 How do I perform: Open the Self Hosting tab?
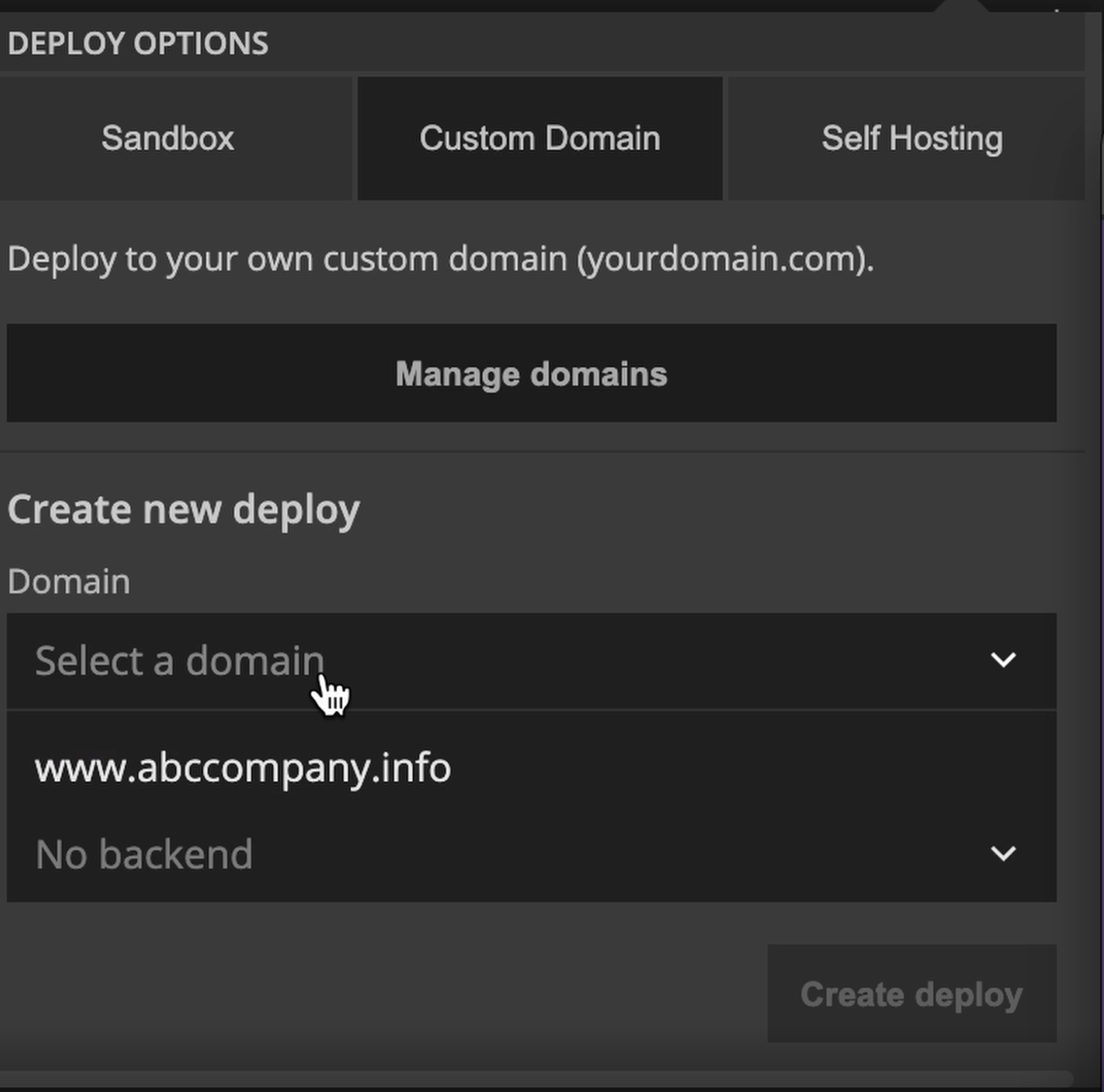pyautogui.click(x=911, y=138)
